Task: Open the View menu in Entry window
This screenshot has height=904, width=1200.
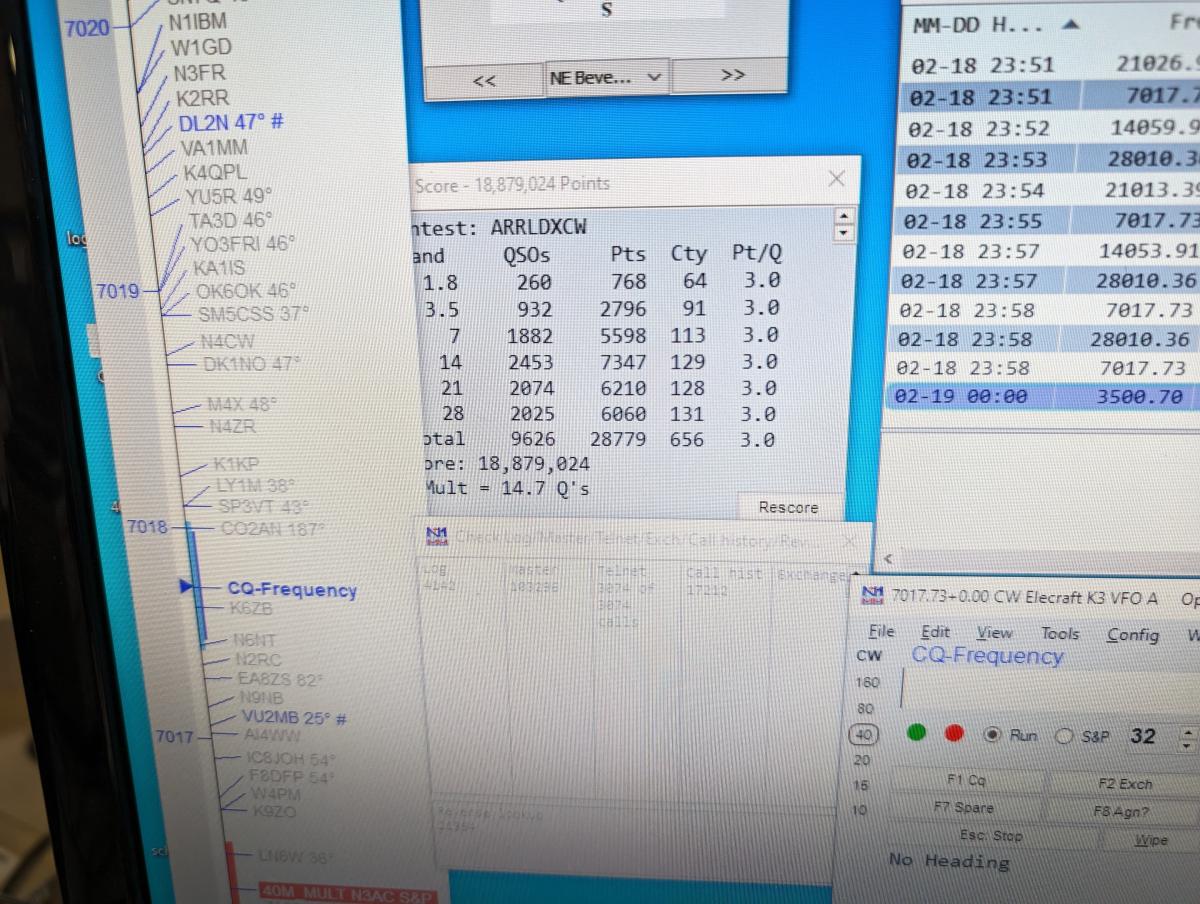Action: [x=994, y=633]
